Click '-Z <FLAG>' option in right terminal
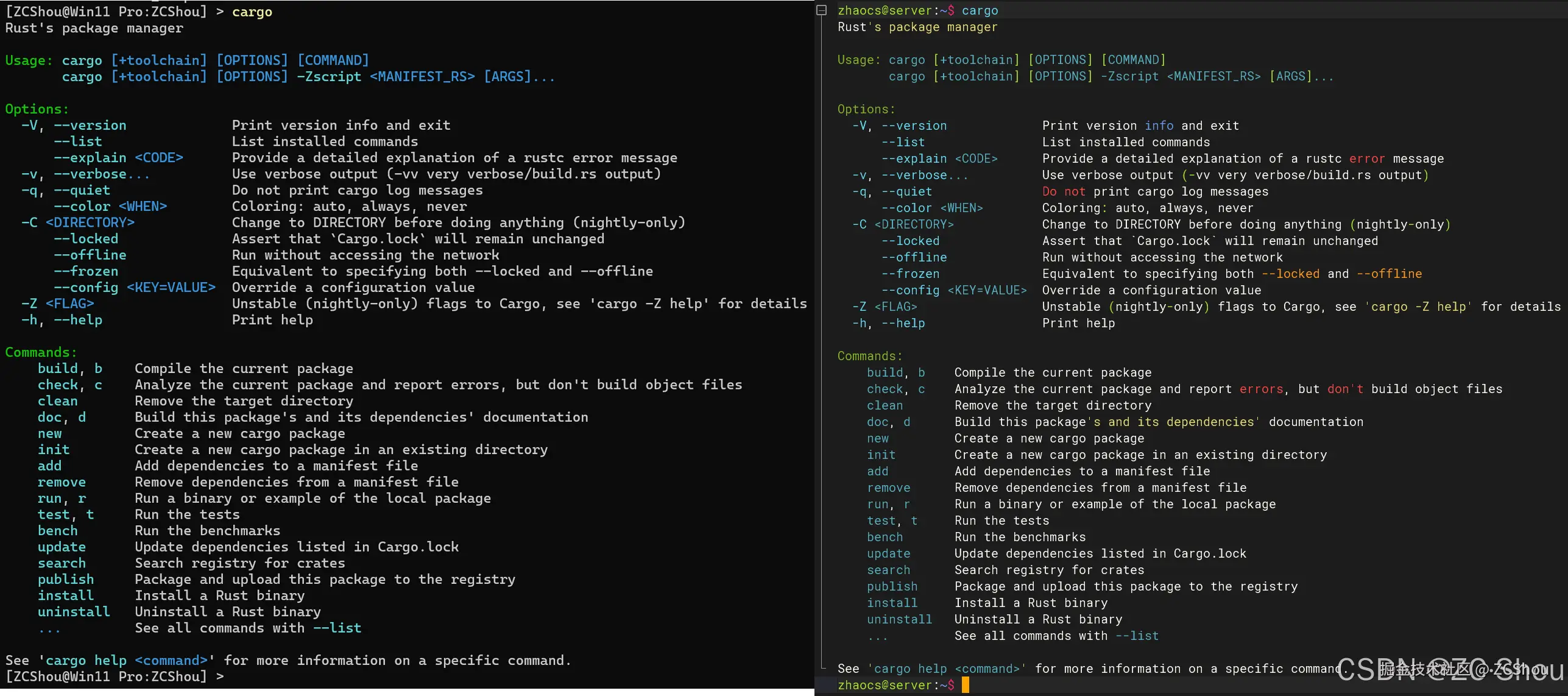The image size is (1568, 696). coord(884,307)
